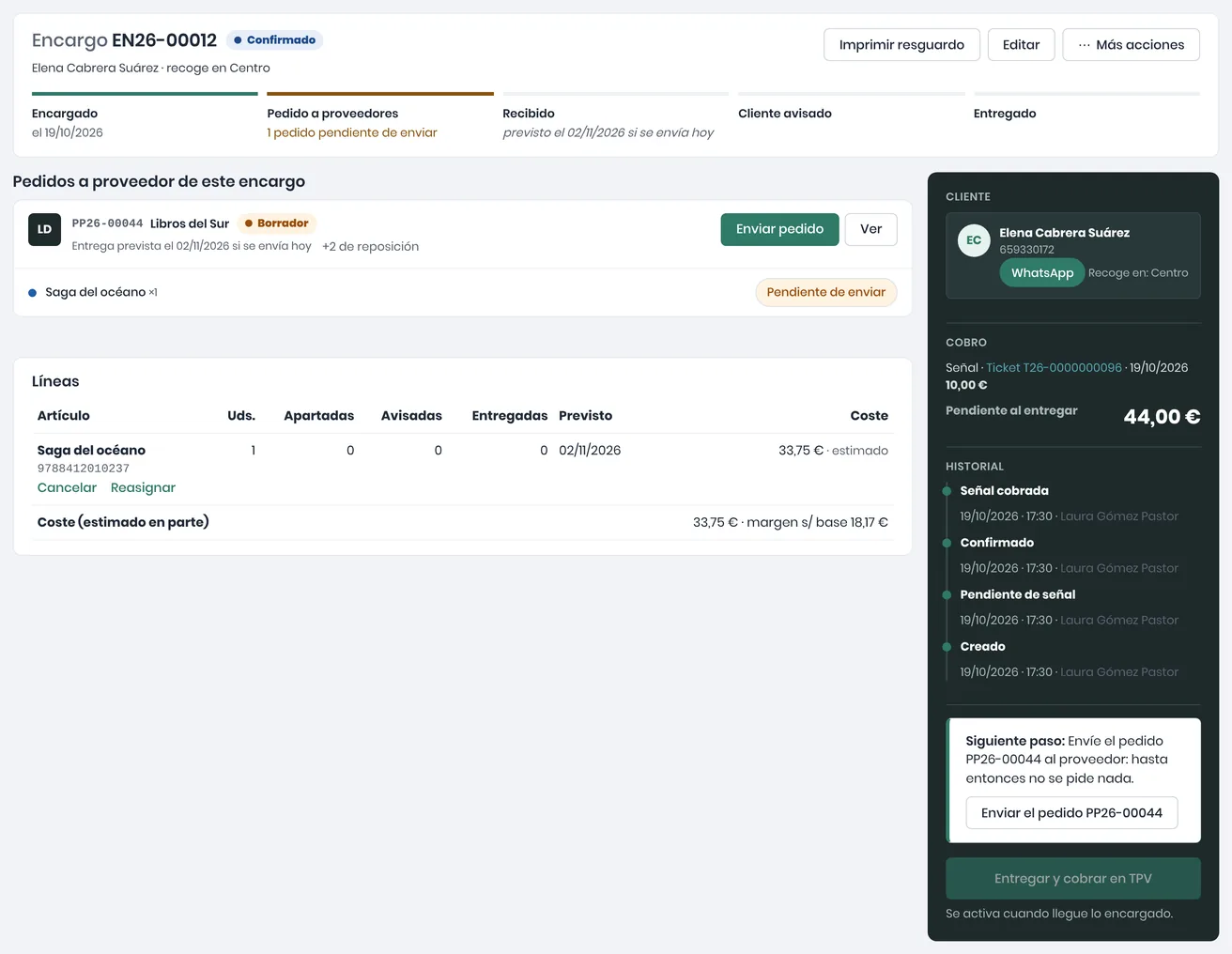This screenshot has height=954, width=1232.
Task: Click the Borrador status badge
Action: point(277,223)
